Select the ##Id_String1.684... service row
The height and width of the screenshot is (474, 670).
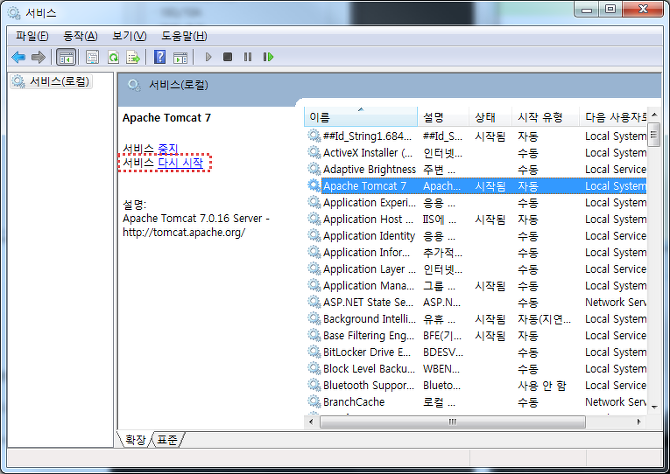tap(476, 136)
